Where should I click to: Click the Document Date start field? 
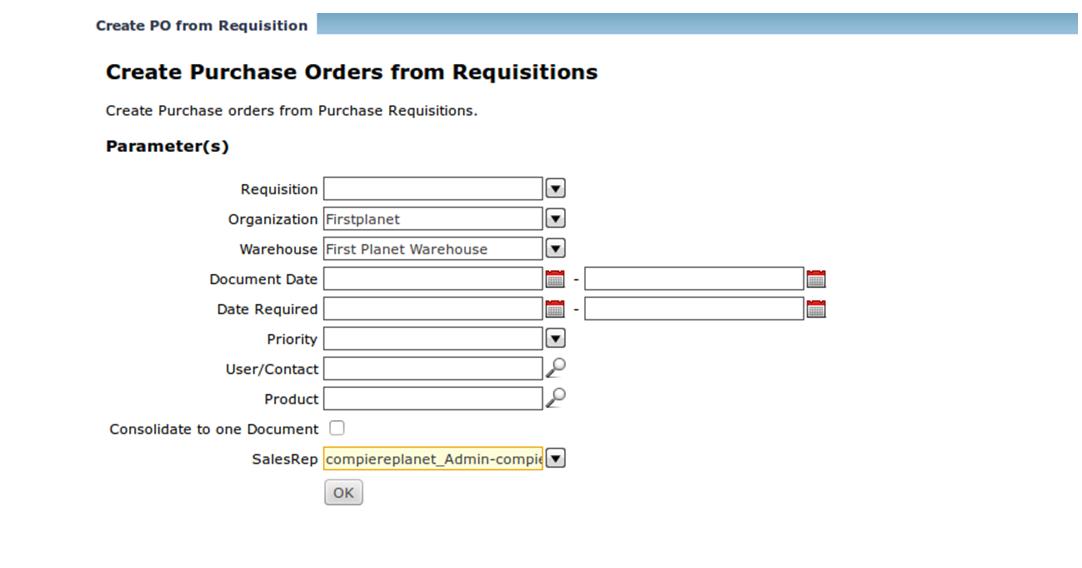[433, 279]
